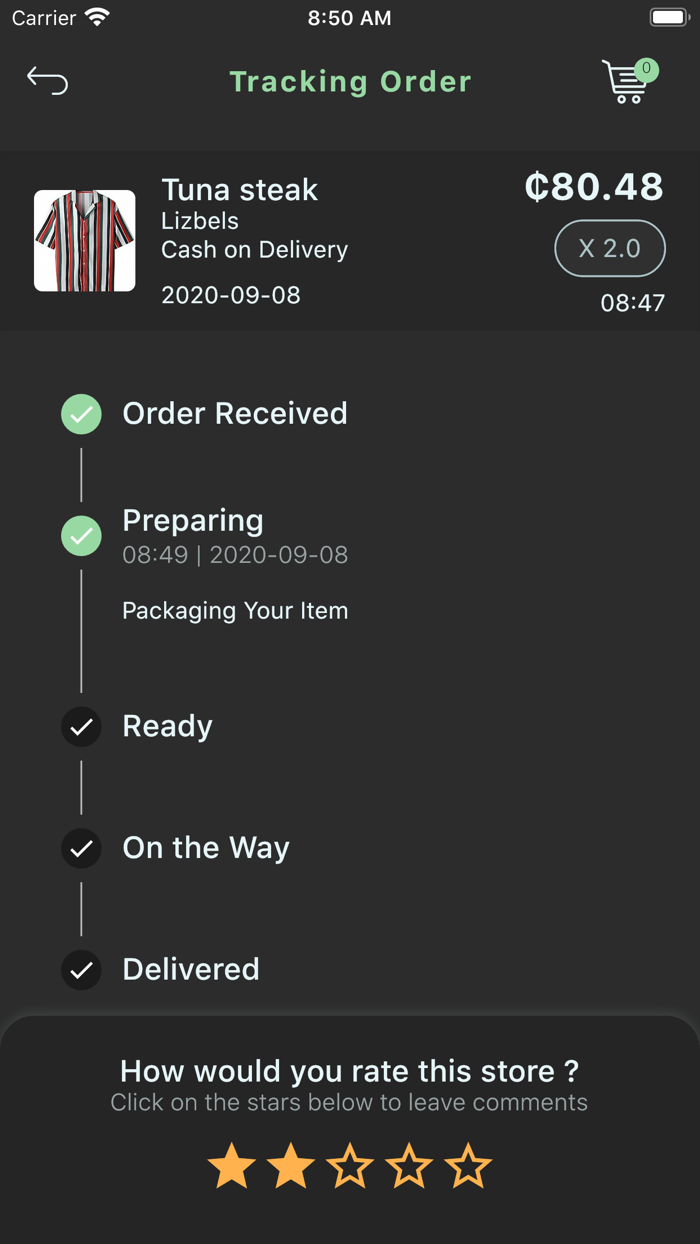Click the back arrow icon
This screenshot has height=1244, width=700.
tap(47, 80)
